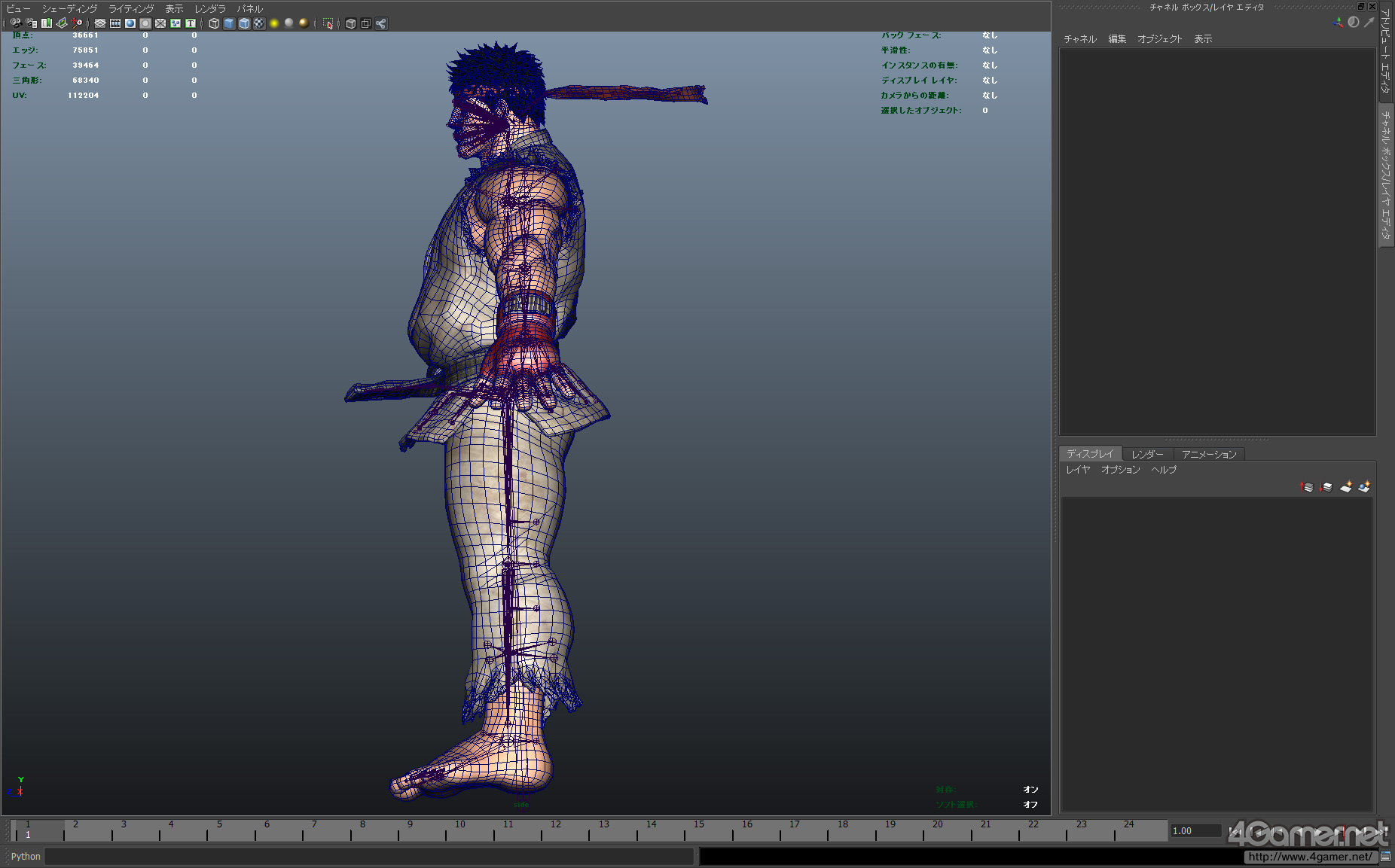This screenshot has height=868, width=1395.
Task: Toggle the Grid display icon
Action: pyautogui.click(x=99, y=23)
